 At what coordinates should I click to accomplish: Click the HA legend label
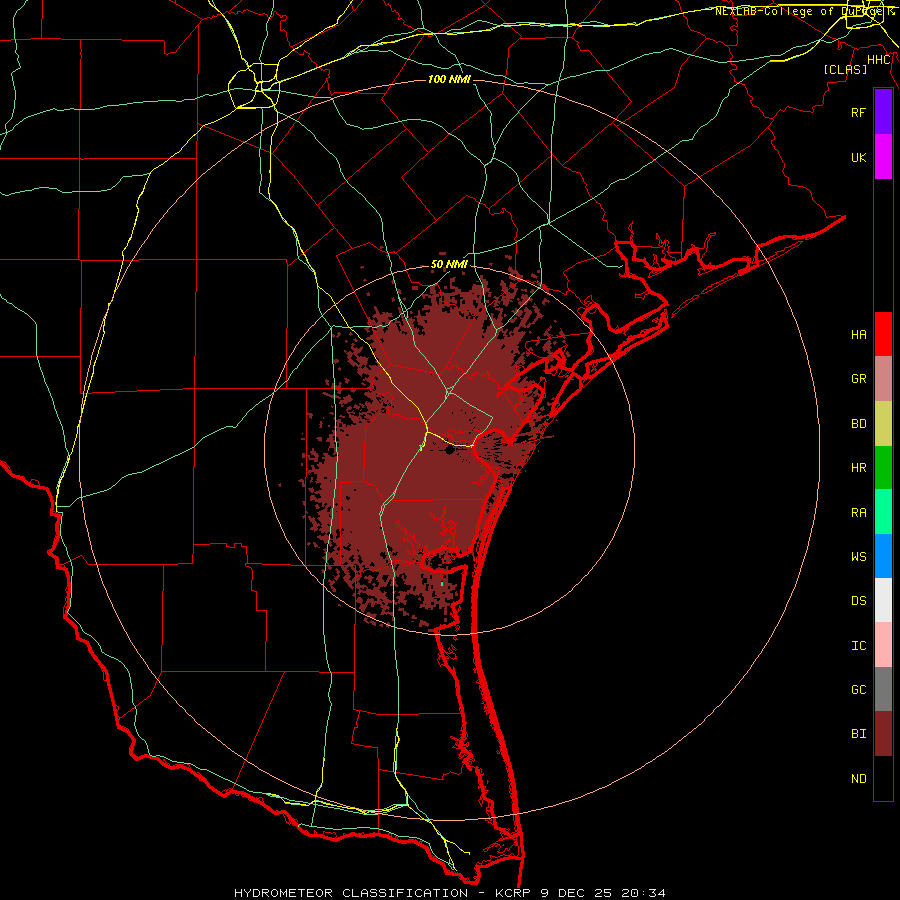[858, 334]
